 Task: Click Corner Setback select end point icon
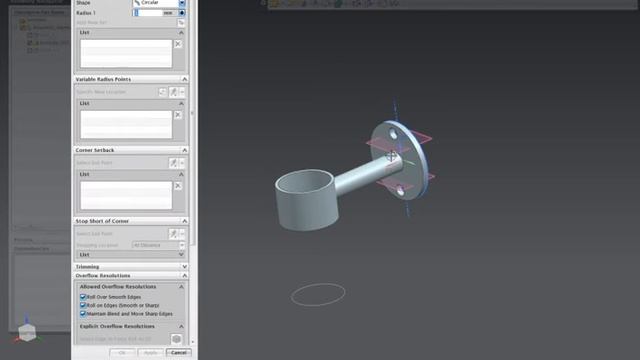[173, 163]
